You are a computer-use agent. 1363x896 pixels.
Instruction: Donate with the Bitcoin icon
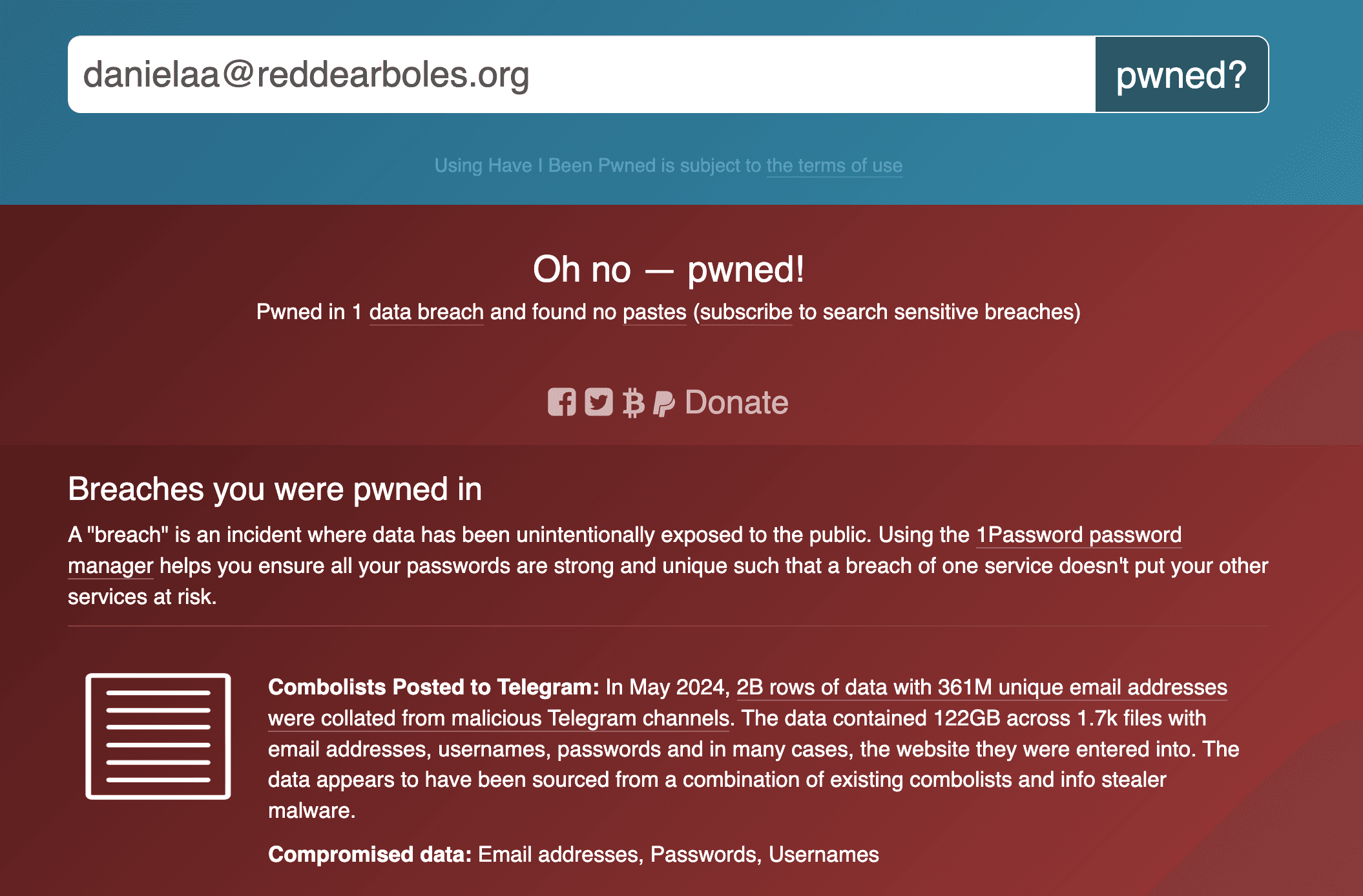tap(634, 403)
